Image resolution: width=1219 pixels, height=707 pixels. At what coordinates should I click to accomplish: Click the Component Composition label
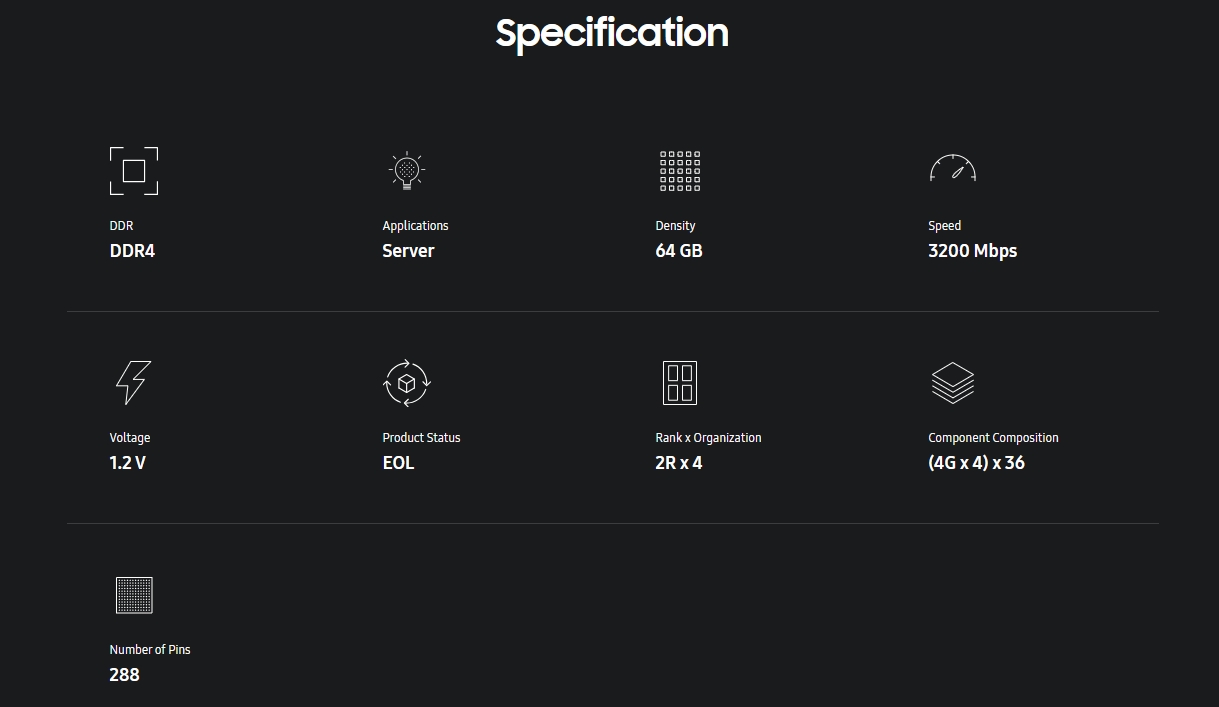pos(993,438)
